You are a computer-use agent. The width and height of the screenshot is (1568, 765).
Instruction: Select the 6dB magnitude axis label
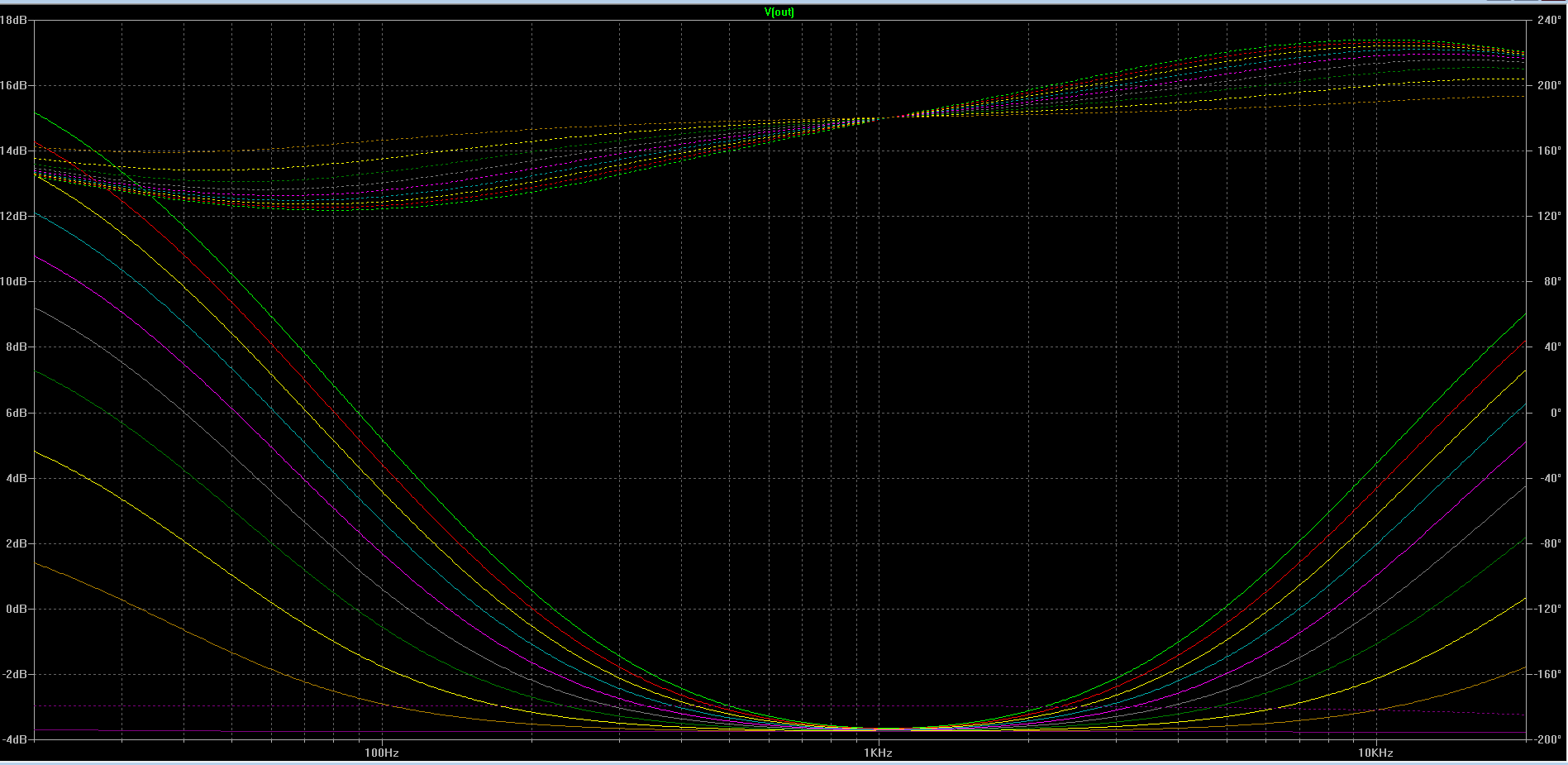(17, 413)
